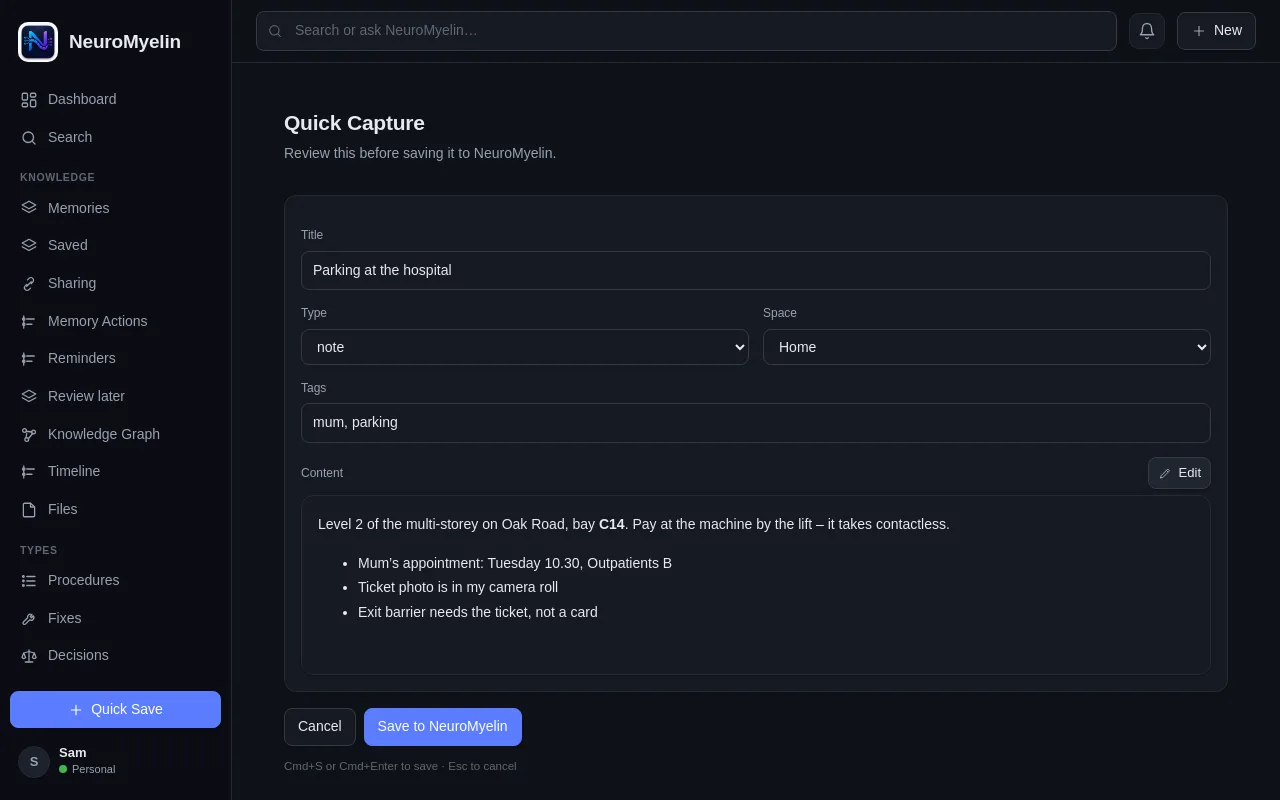Viewport: 1280px width, 800px height.
Task: Open the Knowledge Graph
Action: (115, 434)
